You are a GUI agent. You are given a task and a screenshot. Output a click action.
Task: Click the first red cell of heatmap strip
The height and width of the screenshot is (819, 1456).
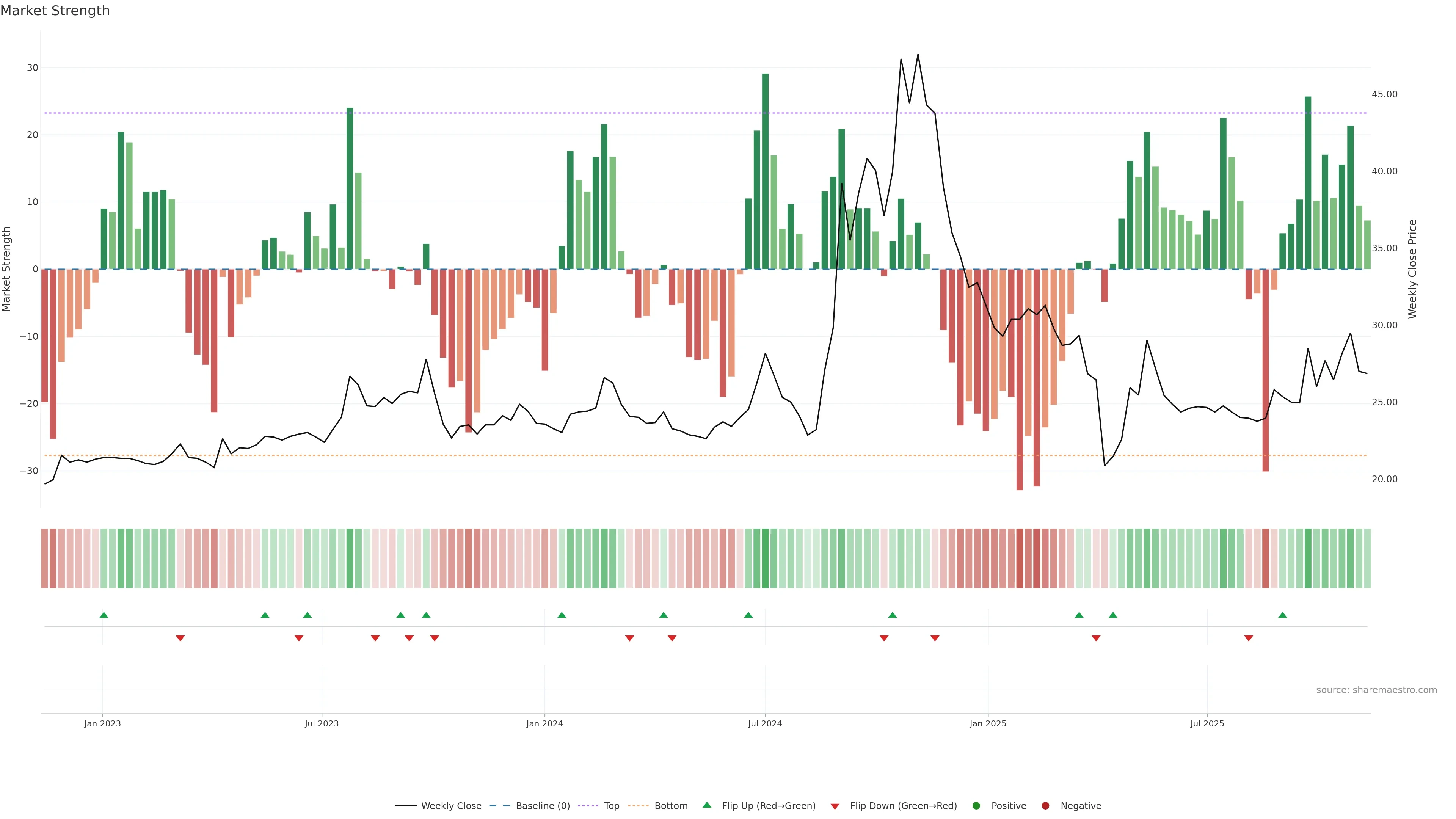tap(45, 558)
